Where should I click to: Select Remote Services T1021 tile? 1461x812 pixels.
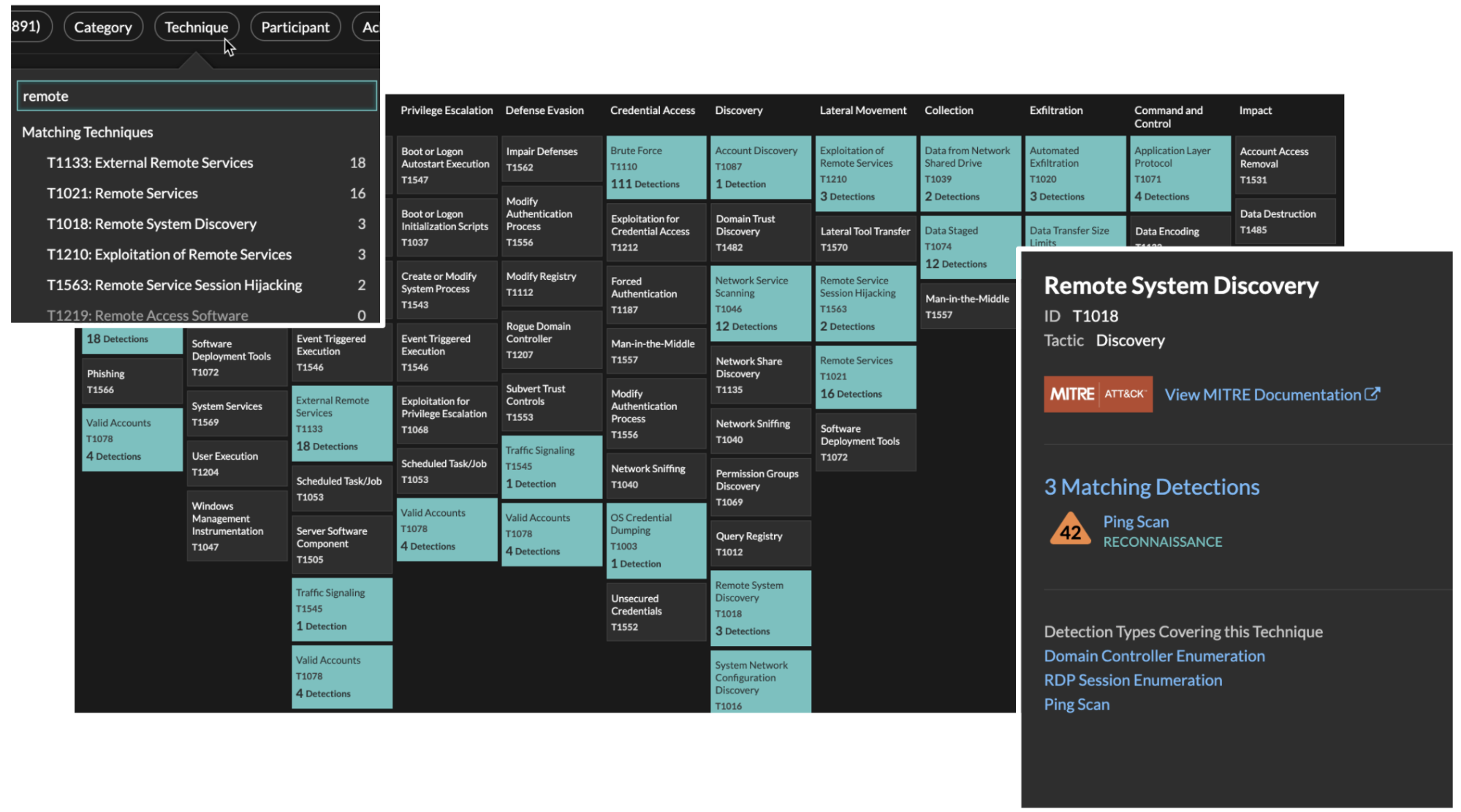pyautogui.click(x=865, y=377)
